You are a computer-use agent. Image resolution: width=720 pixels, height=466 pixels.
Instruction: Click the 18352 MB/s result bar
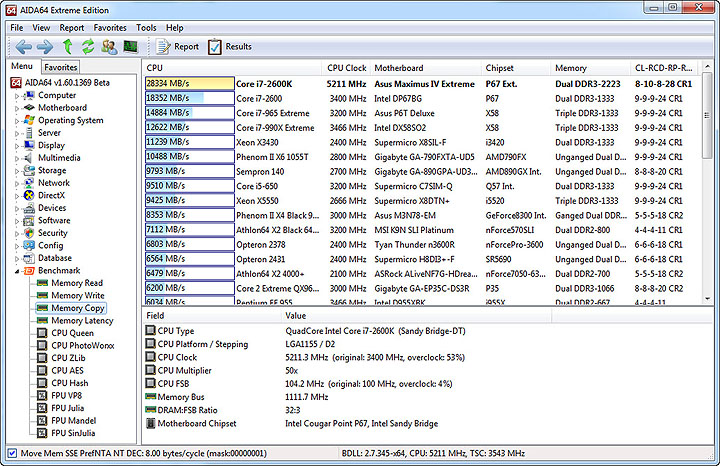pyautogui.click(x=190, y=98)
